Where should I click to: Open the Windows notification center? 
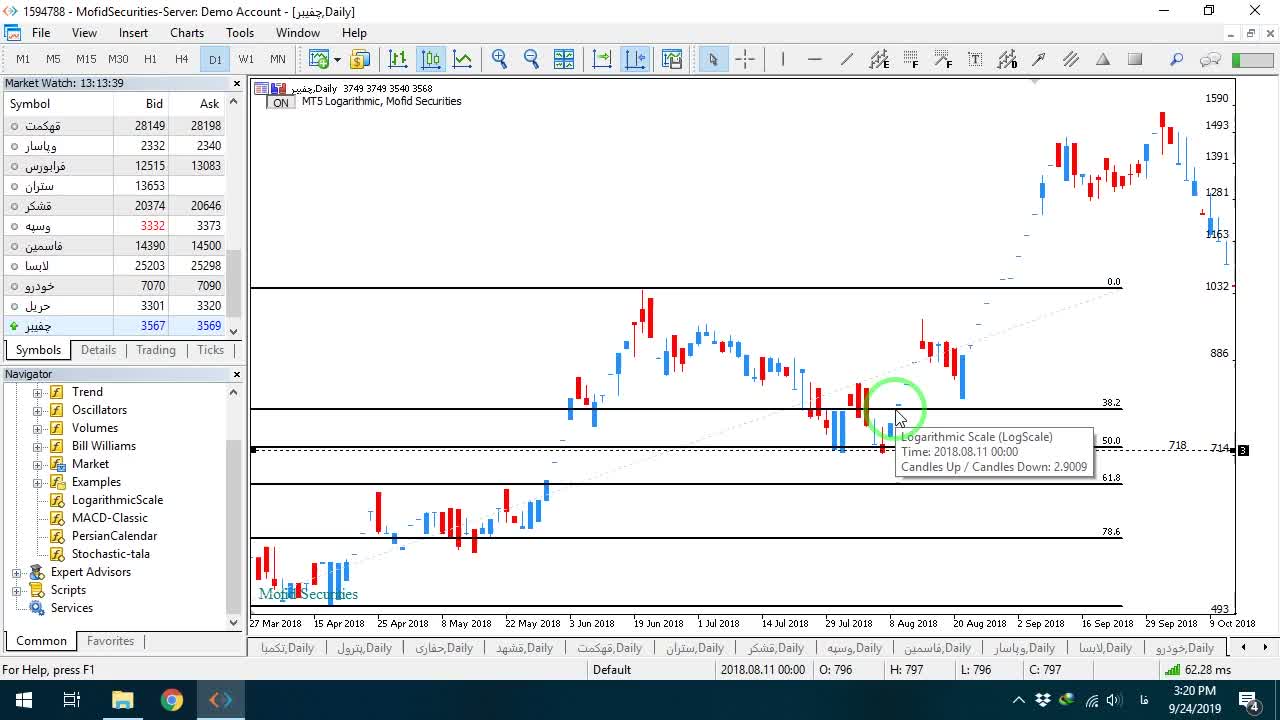pyautogui.click(x=1249, y=700)
